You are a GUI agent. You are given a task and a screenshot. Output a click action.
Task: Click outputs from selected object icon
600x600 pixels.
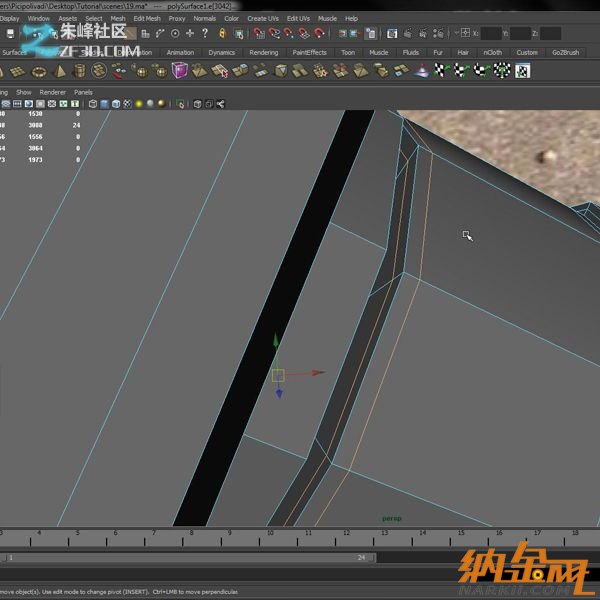click(x=355, y=34)
